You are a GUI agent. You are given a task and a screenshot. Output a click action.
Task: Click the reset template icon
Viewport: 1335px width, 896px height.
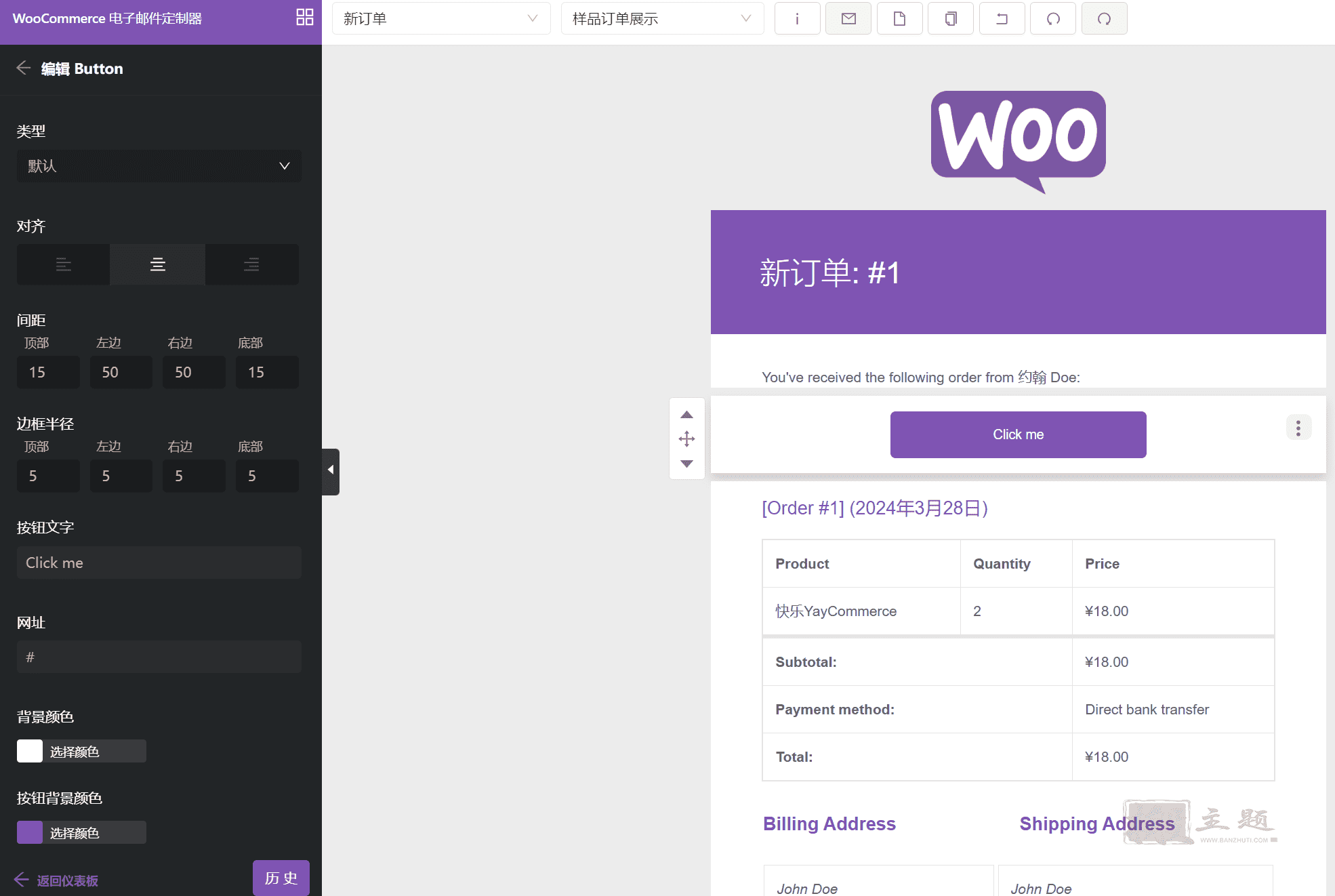(x=1002, y=18)
